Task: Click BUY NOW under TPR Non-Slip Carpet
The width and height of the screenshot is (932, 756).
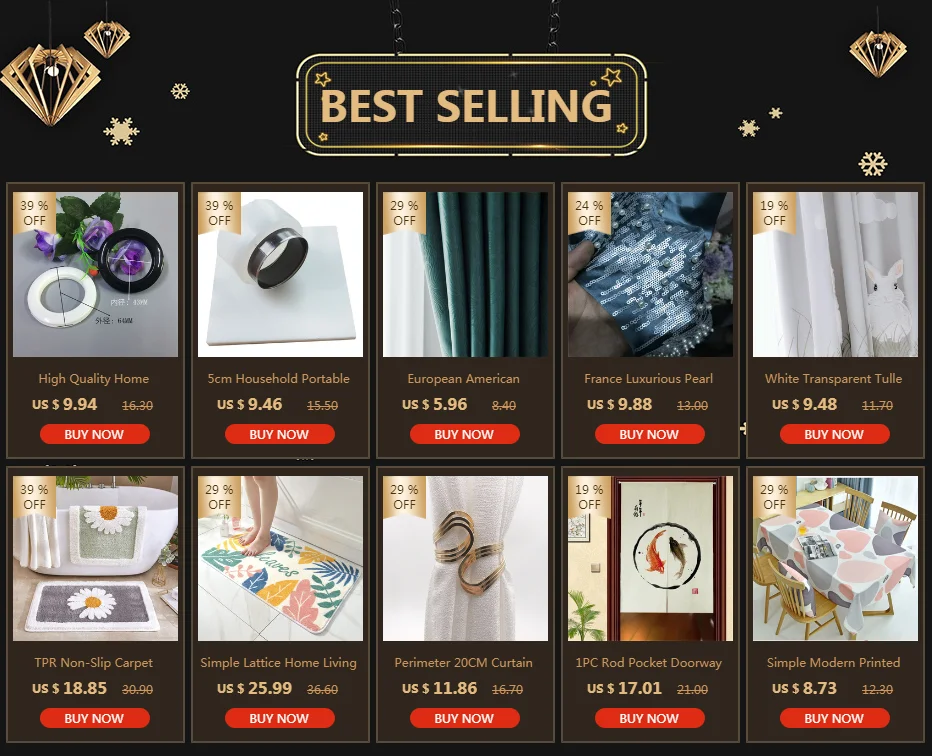Action: (95, 719)
